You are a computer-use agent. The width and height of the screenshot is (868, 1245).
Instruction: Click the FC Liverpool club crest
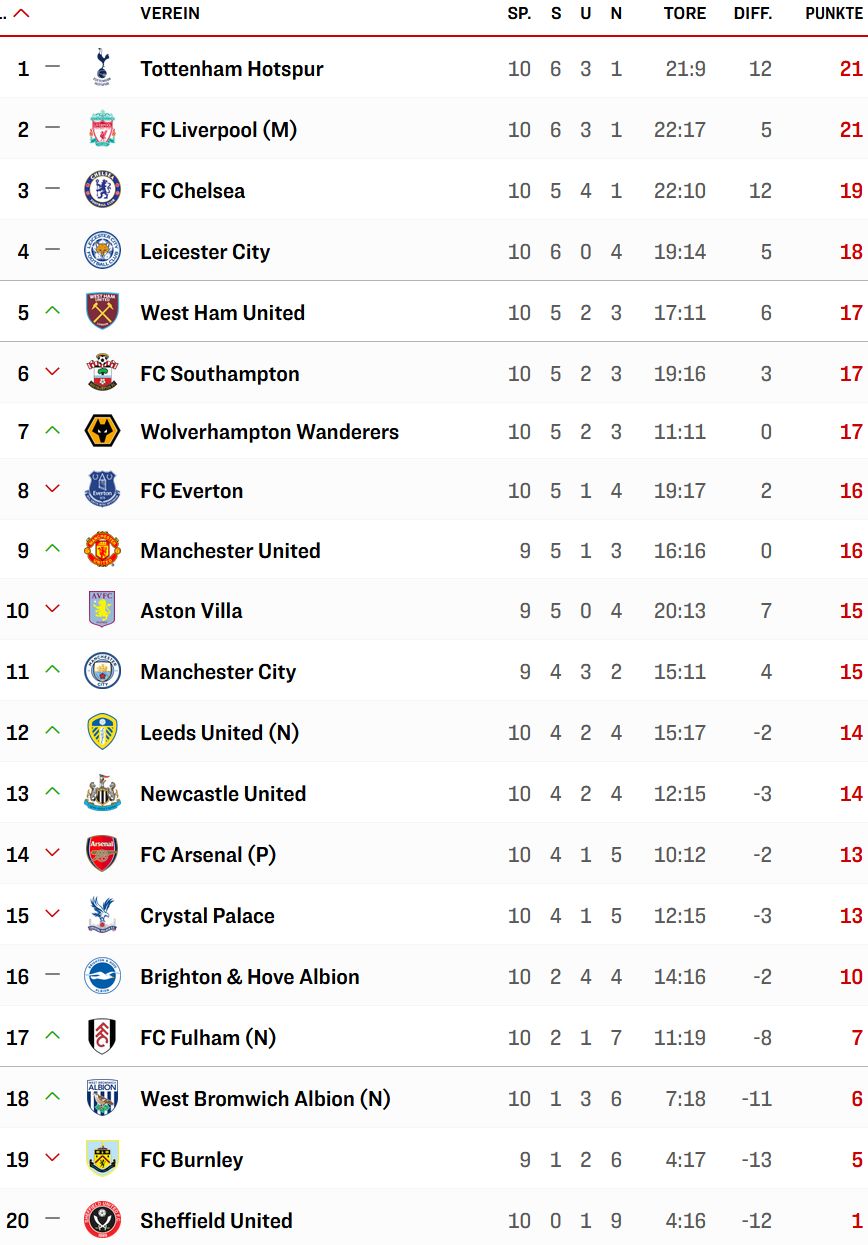(x=102, y=129)
